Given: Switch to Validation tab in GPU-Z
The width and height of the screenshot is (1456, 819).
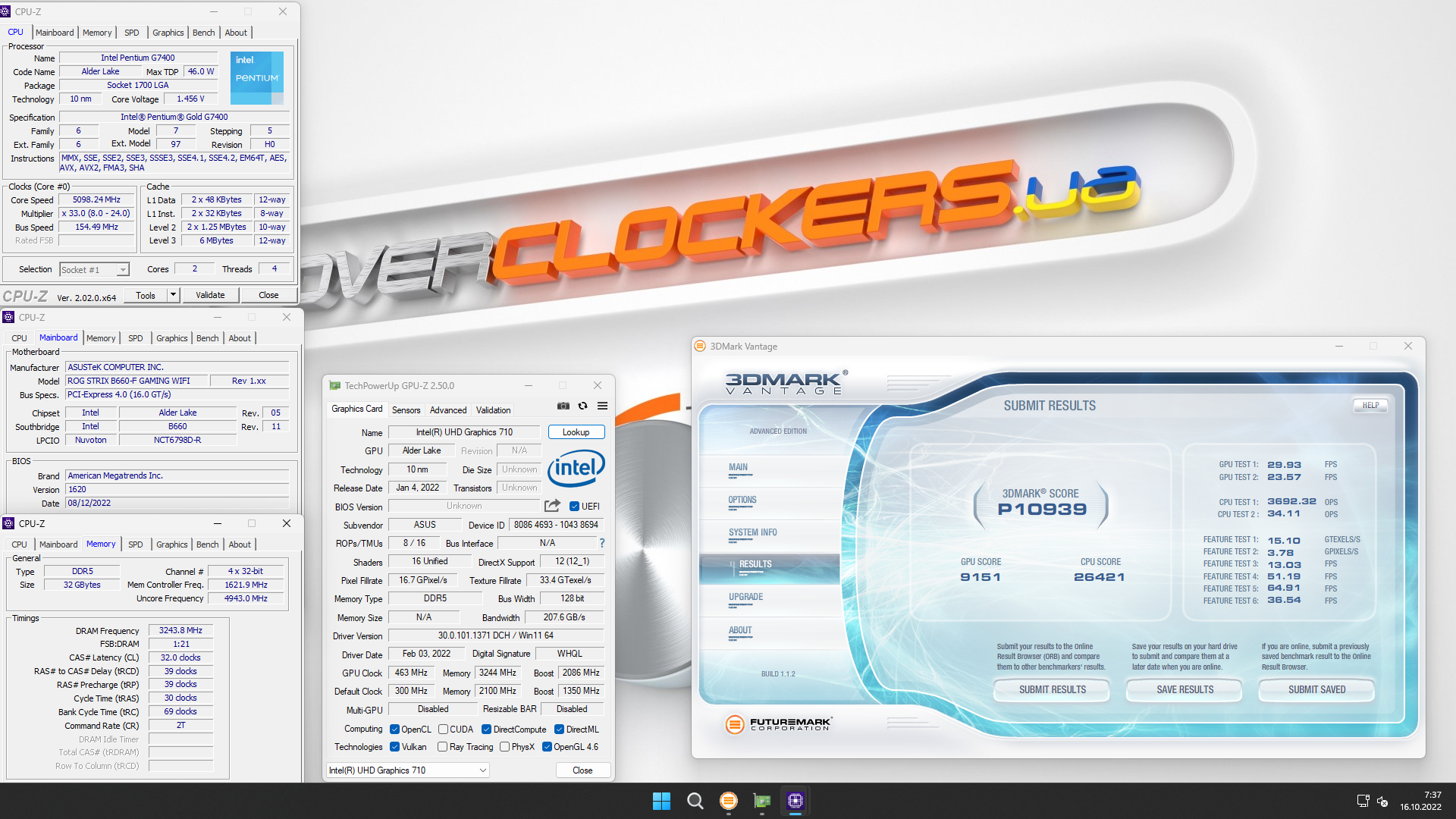Looking at the screenshot, I should 493,410.
